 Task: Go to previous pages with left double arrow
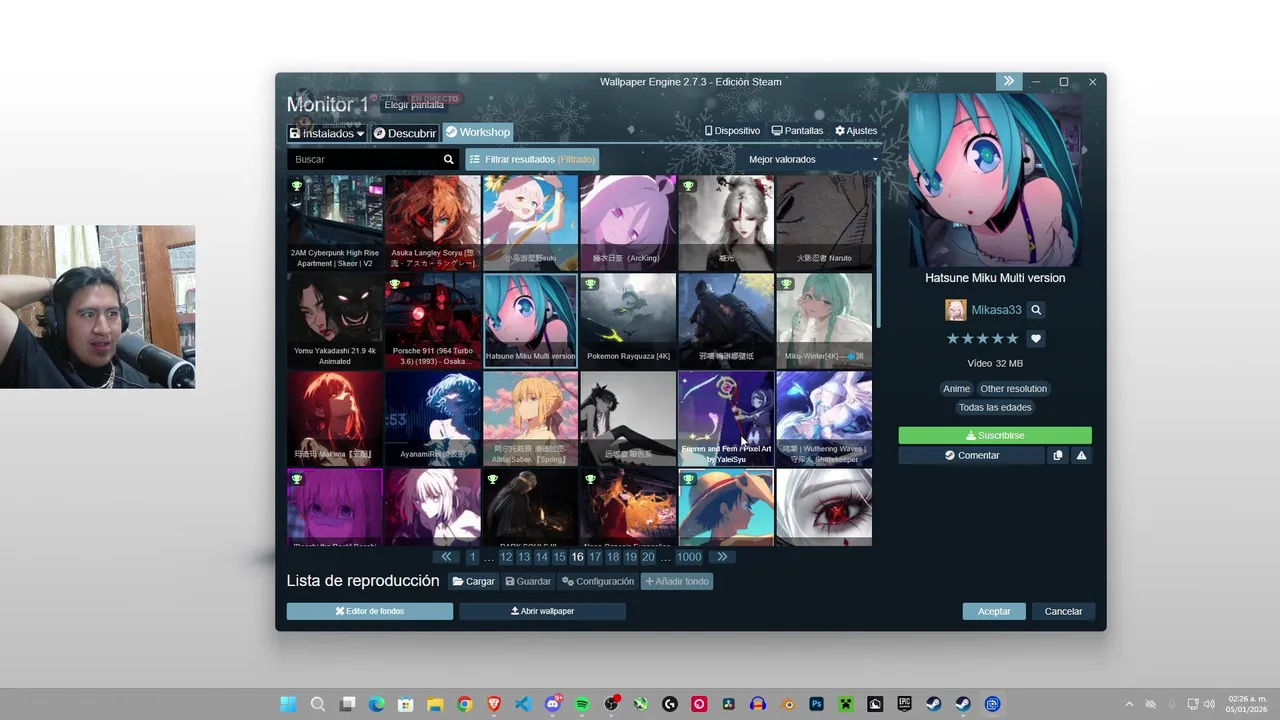tap(446, 557)
